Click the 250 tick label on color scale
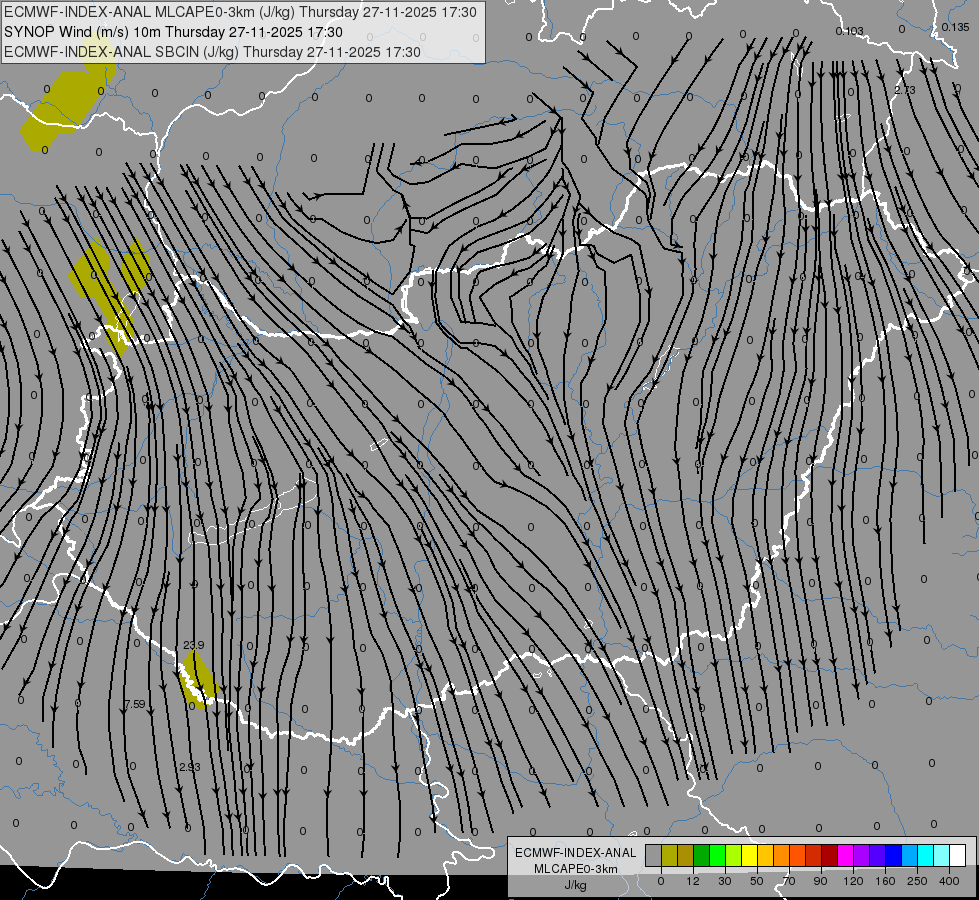The width and height of the screenshot is (979, 900). click(x=917, y=881)
